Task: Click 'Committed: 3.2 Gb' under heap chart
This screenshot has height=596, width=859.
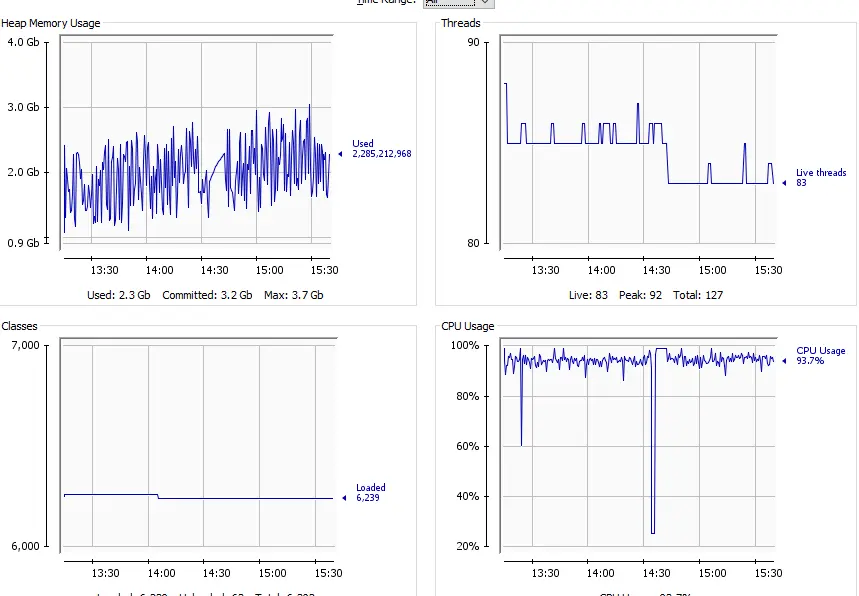Action: pos(207,295)
